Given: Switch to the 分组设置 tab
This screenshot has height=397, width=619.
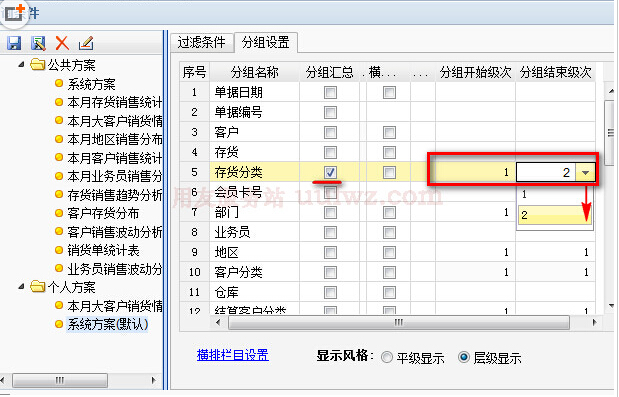Looking at the screenshot, I should (x=266, y=42).
